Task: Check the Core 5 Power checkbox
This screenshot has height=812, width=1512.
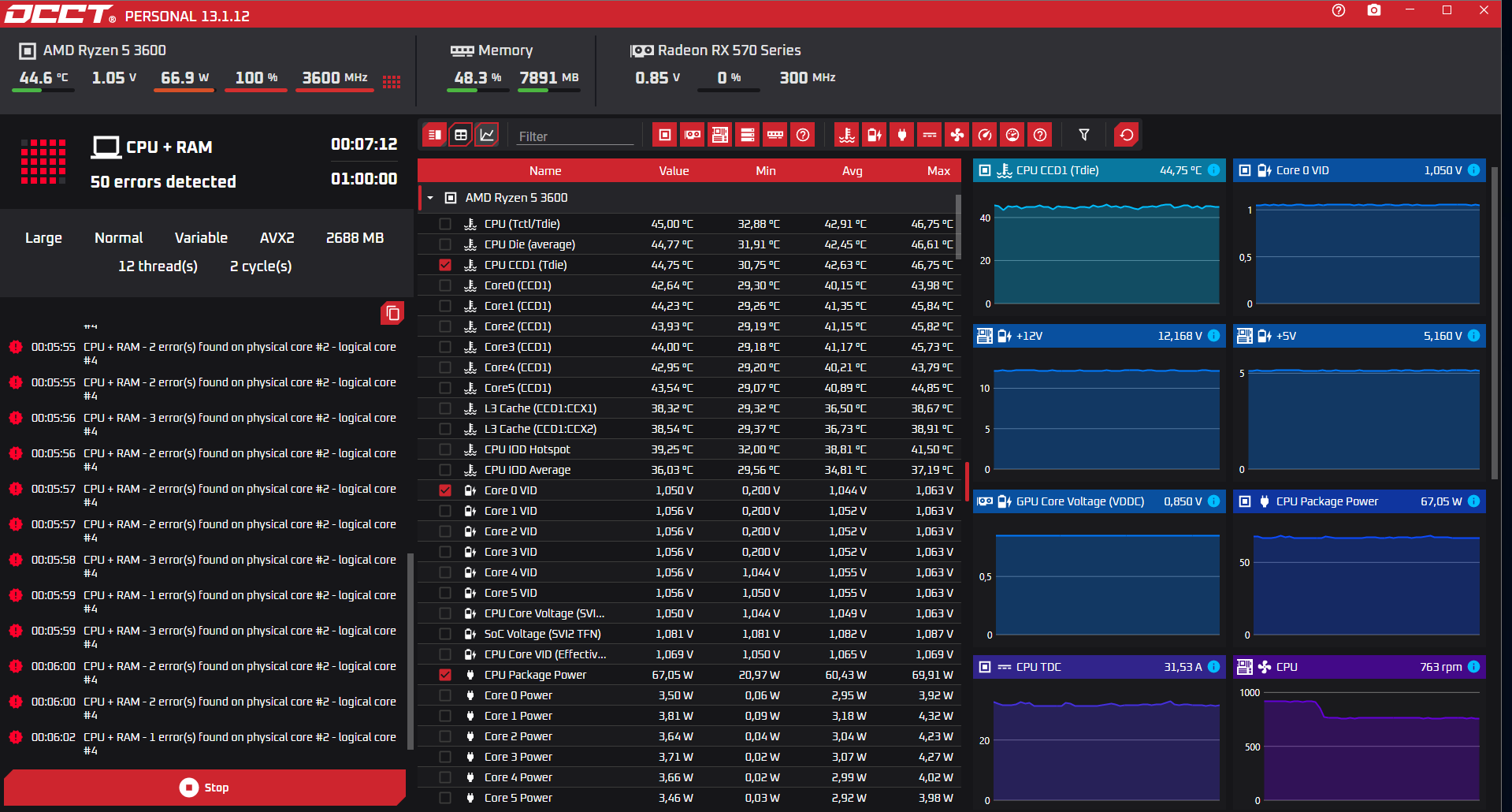Action: pyautogui.click(x=445, y=798)
